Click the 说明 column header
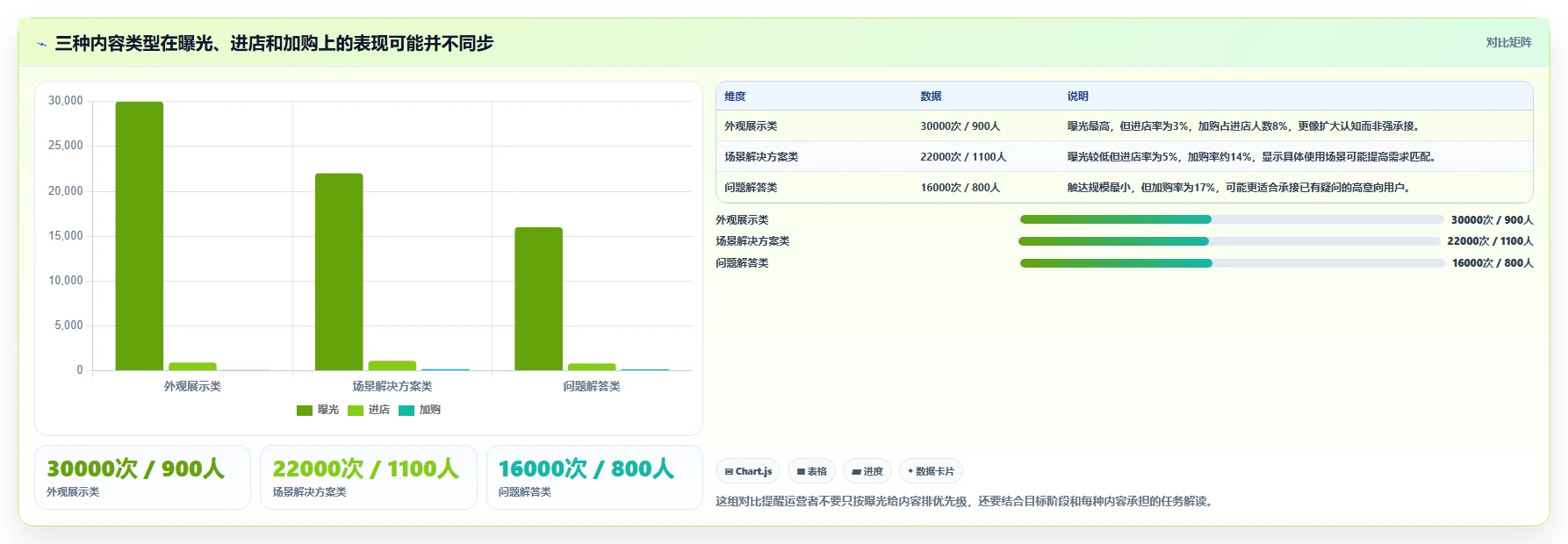This screenshot has width=1568, height=544. pyautogui.click(x=1078, y=97)
